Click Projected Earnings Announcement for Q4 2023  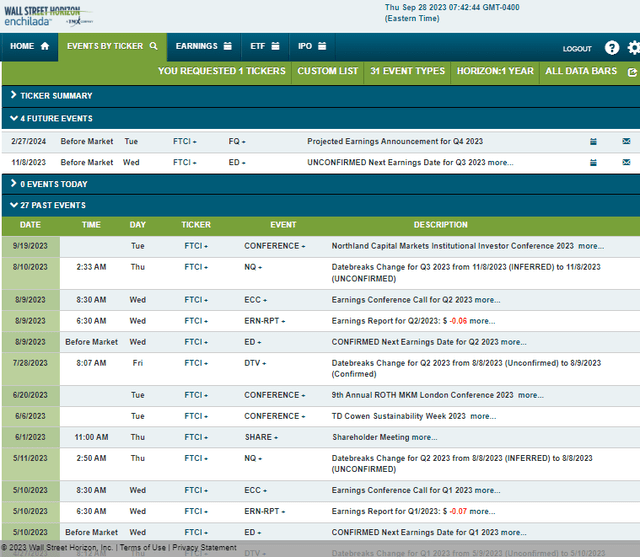(395, 142)
